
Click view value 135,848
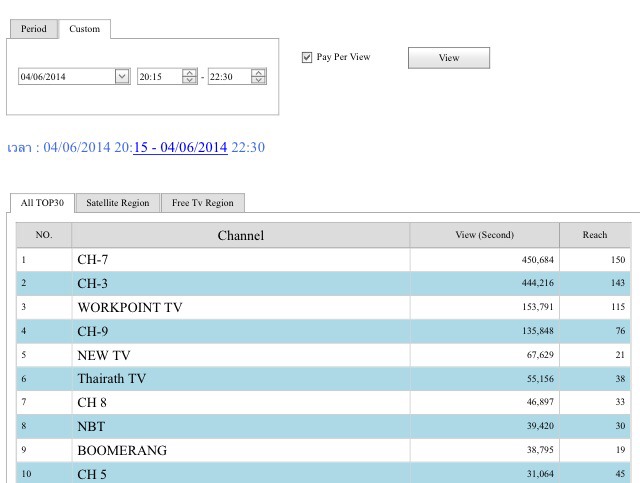pyautogui.click(x=538, y=331)
